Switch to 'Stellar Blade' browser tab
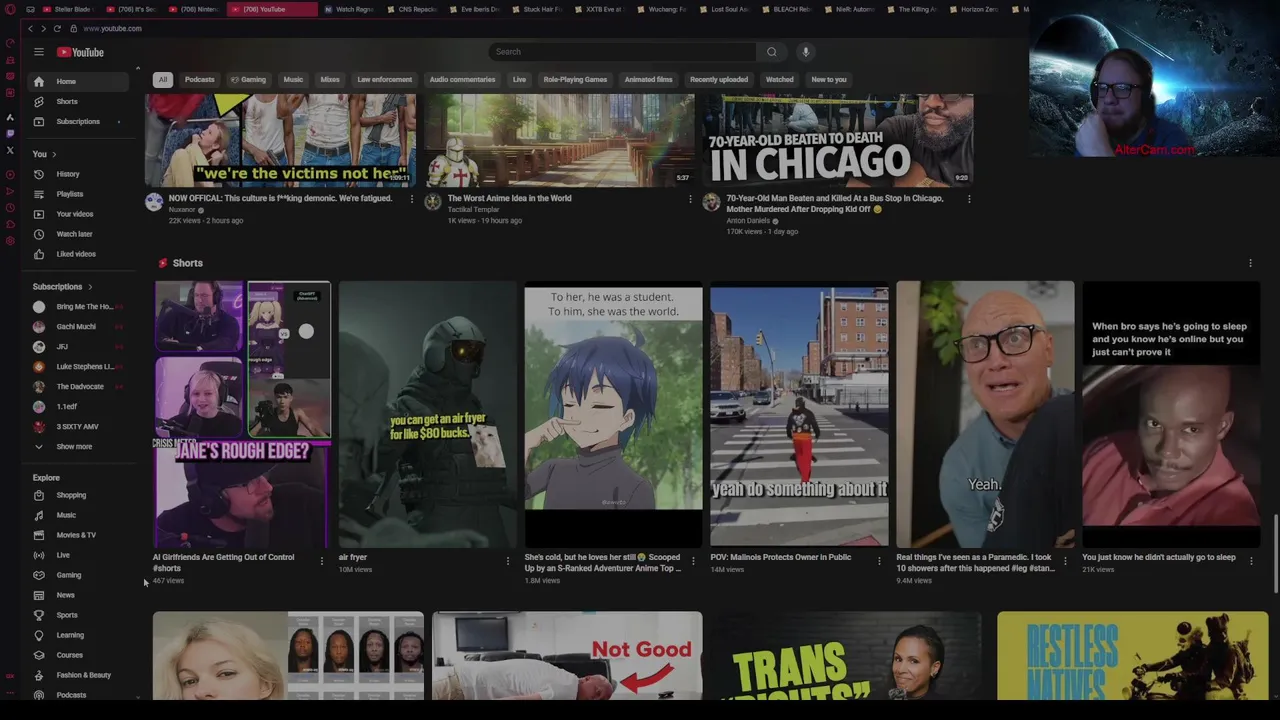This screenshot has height=720, width=1280. pos(68,9)
